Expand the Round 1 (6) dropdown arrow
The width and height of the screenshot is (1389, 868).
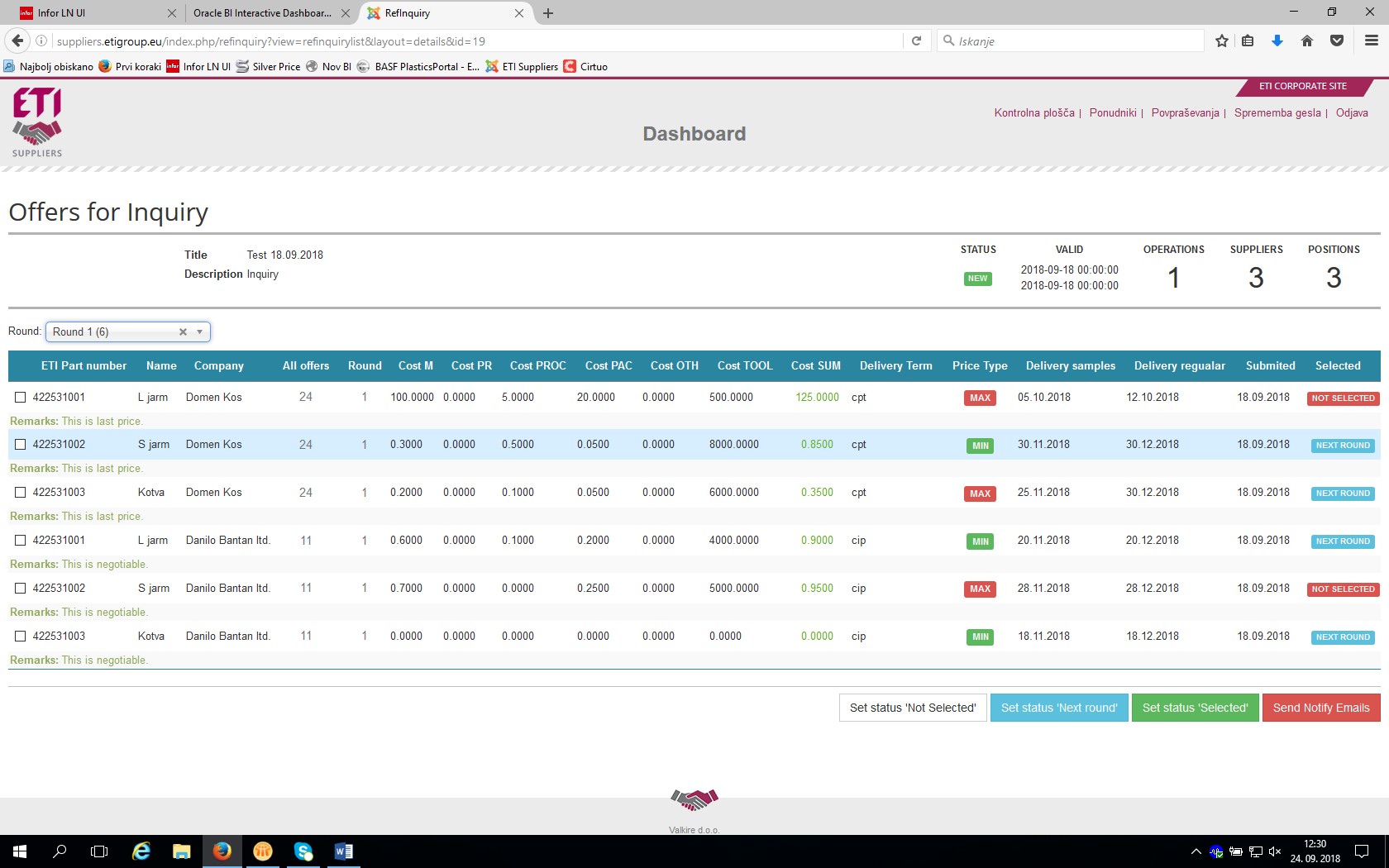tap(199, 332)
